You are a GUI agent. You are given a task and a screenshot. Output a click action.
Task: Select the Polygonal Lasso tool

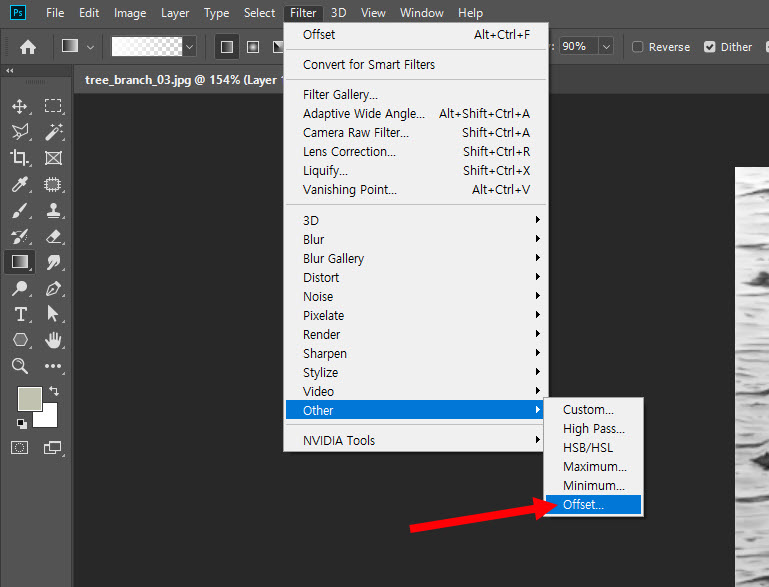[x=20, y=132]
